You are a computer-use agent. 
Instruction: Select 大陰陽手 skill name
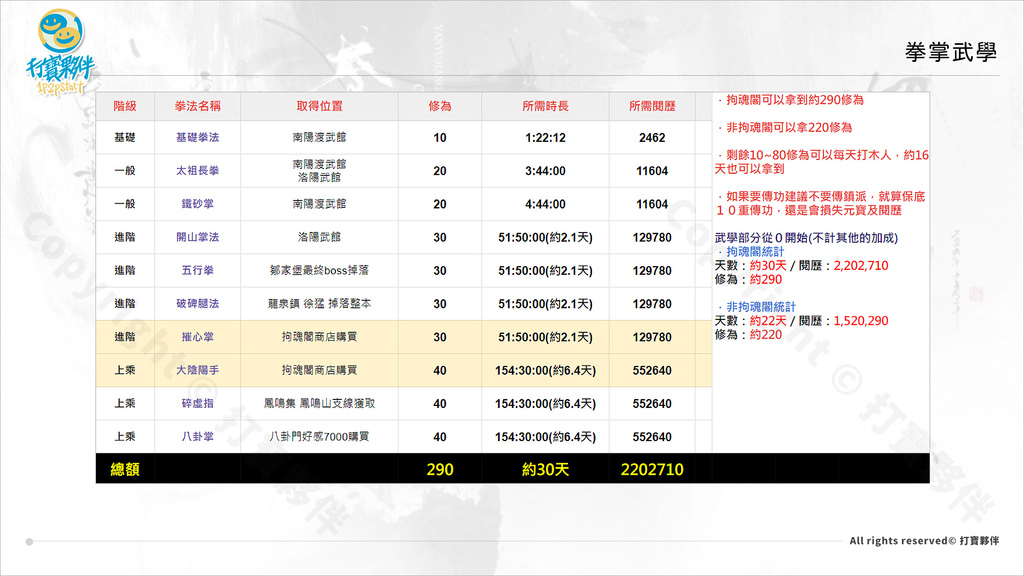pyautogui.click(x=197, y=370)
